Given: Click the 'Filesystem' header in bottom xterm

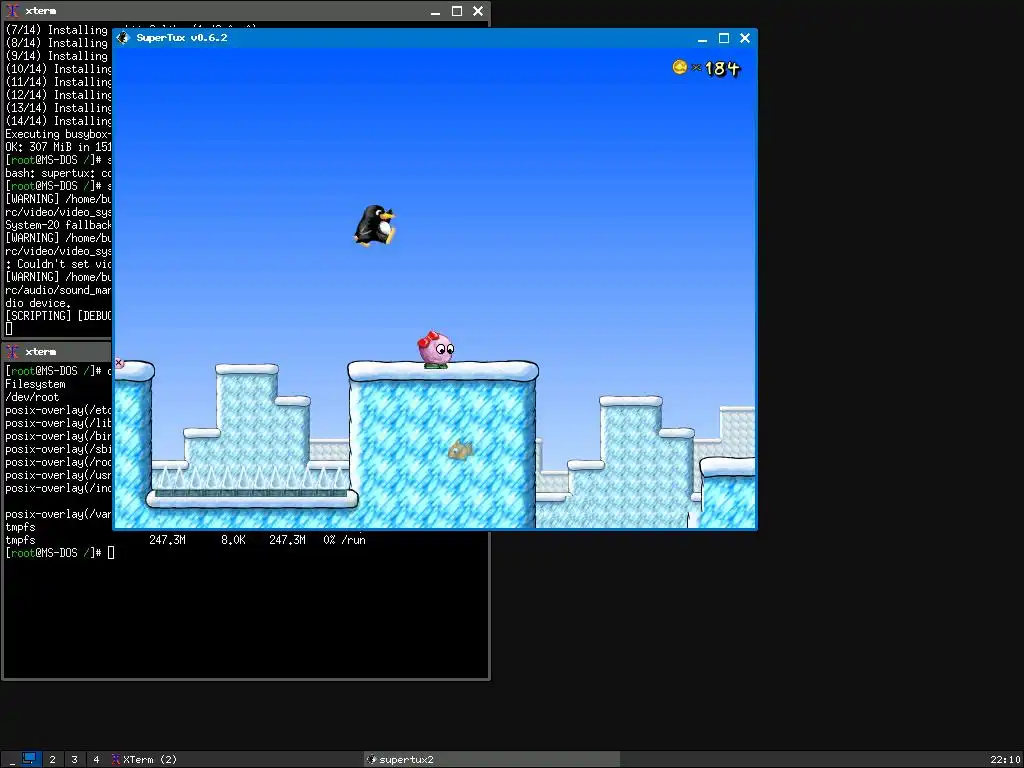Looking at the screenshot, I should point(35,384).
